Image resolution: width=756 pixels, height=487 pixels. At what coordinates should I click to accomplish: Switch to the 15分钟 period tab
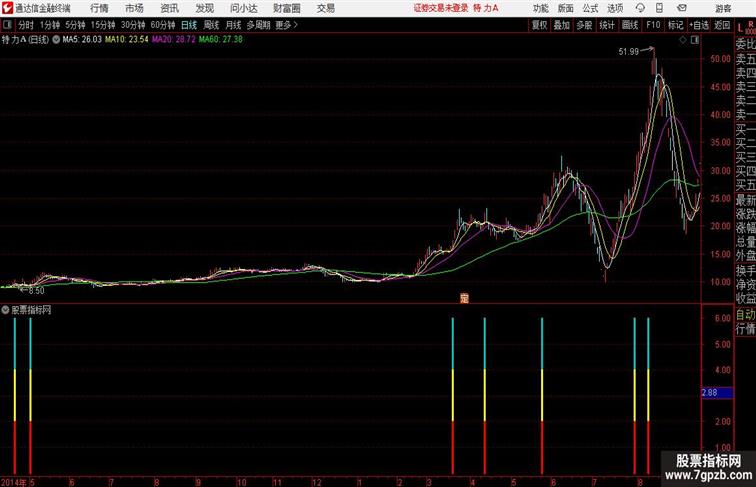(103, 25)
